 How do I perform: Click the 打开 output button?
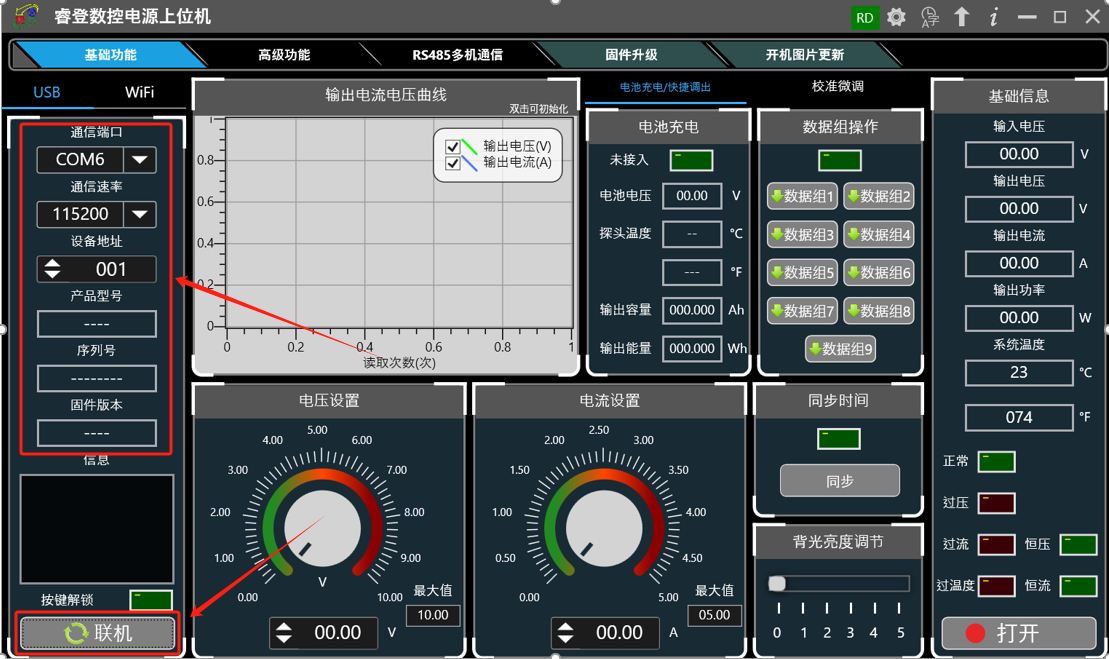(x=1018, y=633)
